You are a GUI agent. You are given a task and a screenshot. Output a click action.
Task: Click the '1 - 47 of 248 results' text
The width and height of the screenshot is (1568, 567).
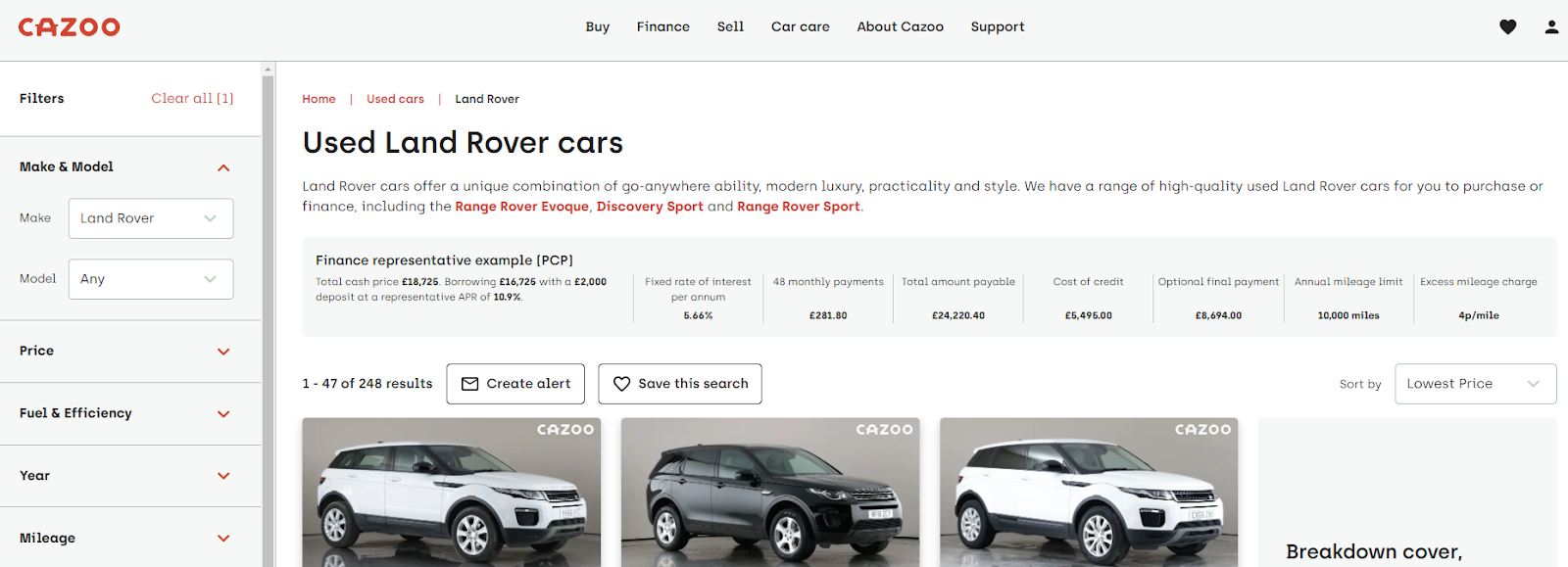click(x=367, y=384)
